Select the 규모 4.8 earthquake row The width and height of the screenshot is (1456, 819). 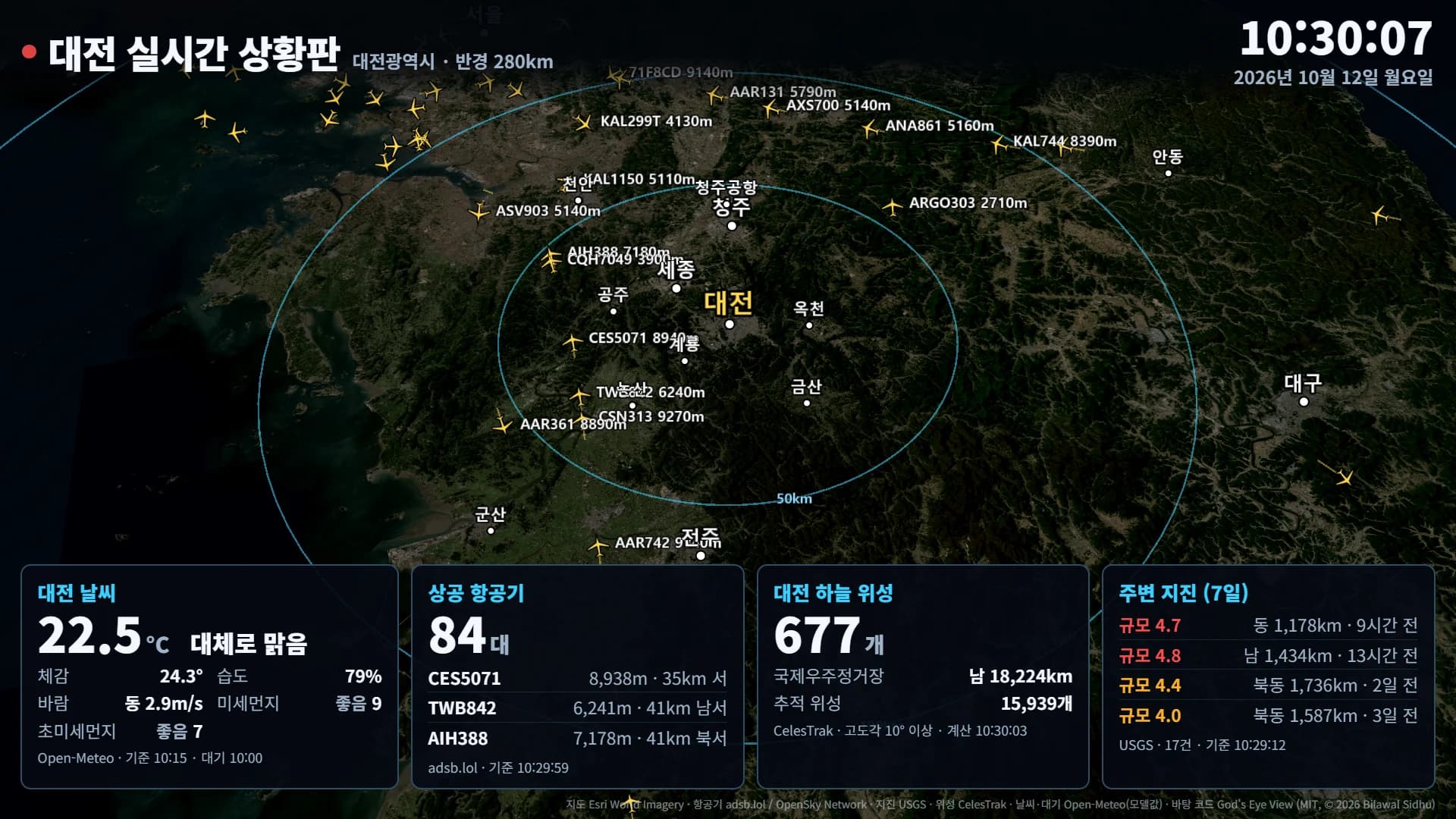pos(1269,655)
